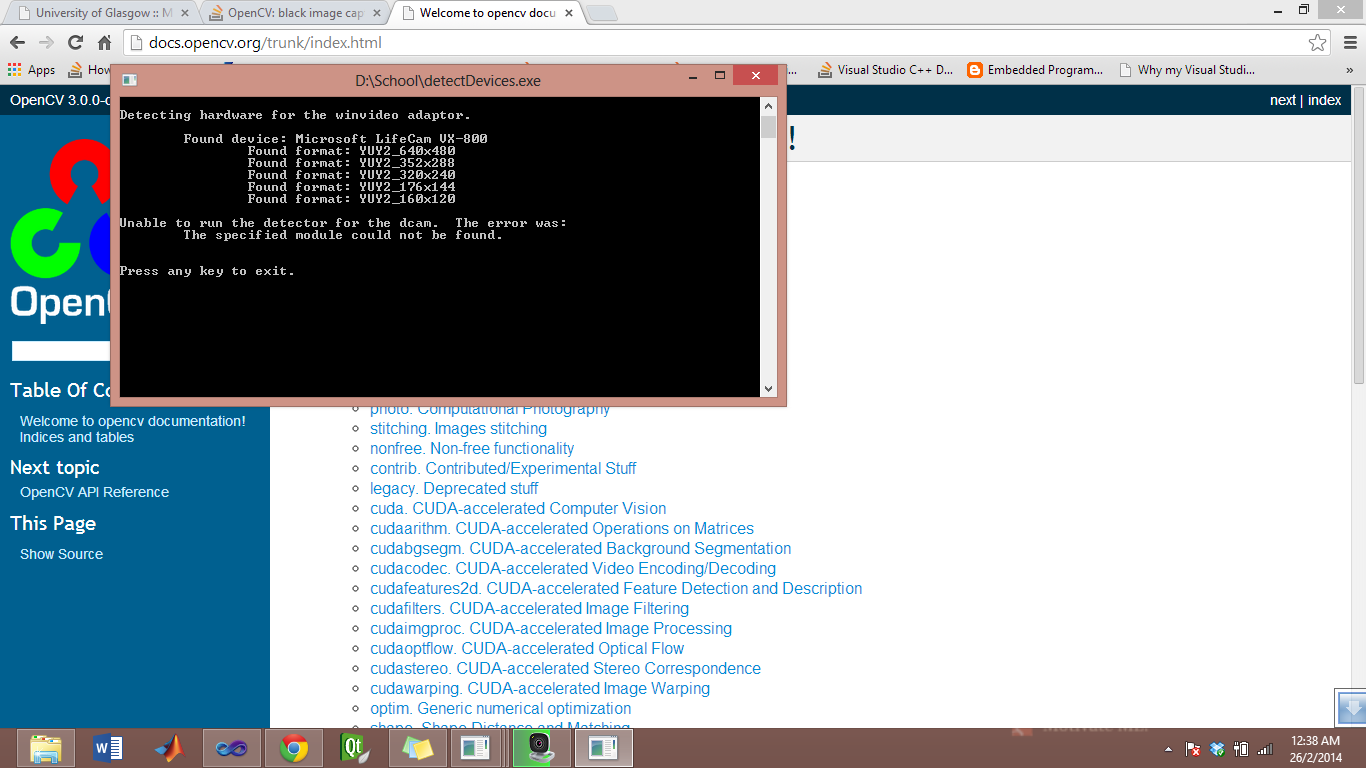This screenshot has height=768, width=1366.
Task: Click the Chrome back arrow
Action: tap(18, 43)
